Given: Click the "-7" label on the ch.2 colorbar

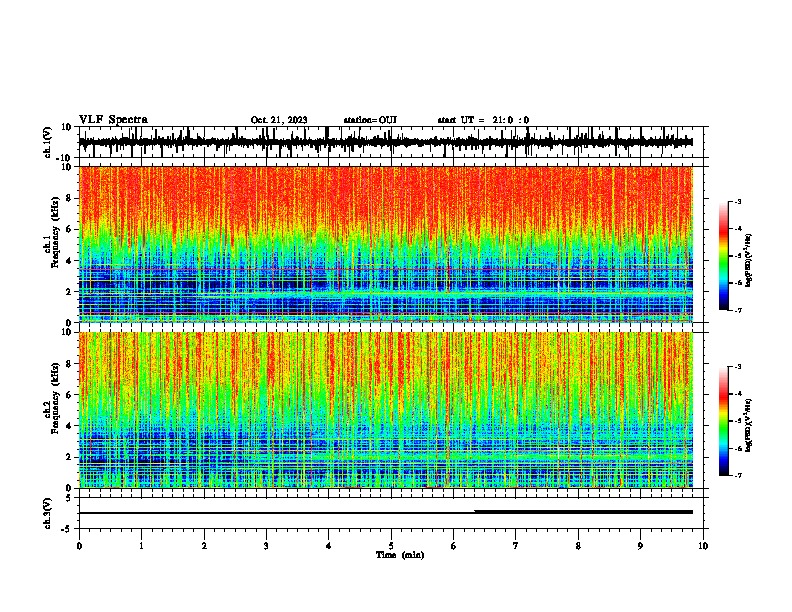Looking at the screenshot, I should (x=738, y=476).
